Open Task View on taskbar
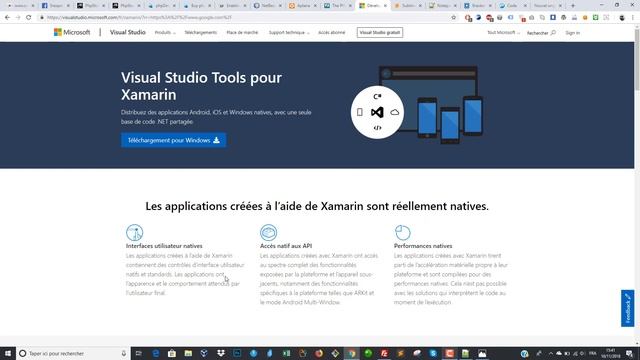 click(x=139, y=353)
